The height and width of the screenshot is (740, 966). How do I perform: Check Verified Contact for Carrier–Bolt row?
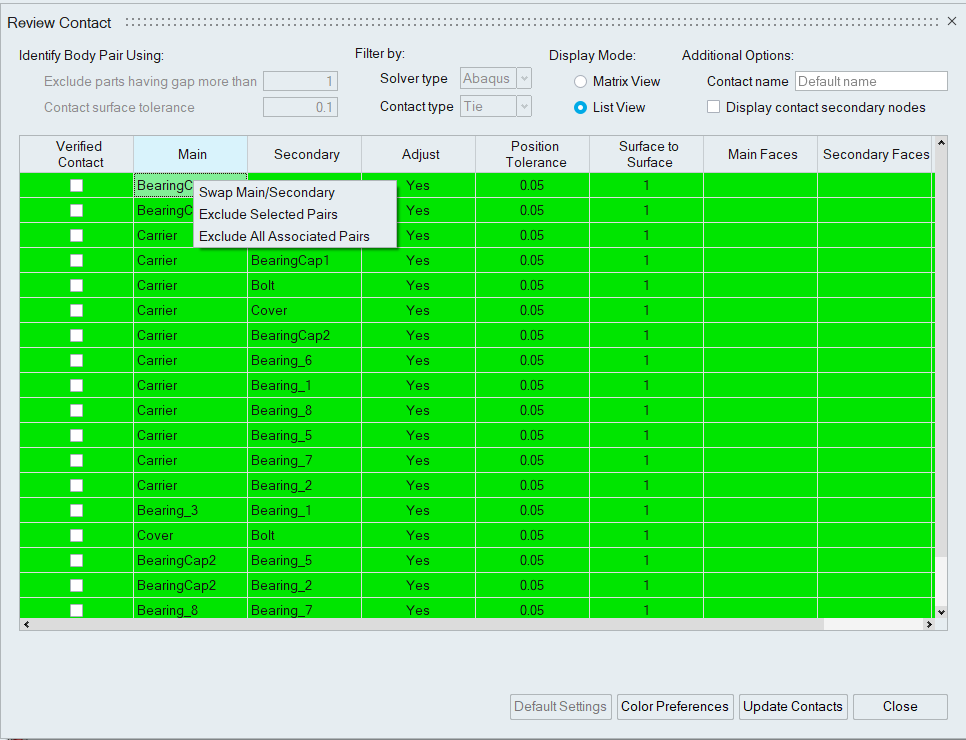pyautogui.click(x=76, y=285)
